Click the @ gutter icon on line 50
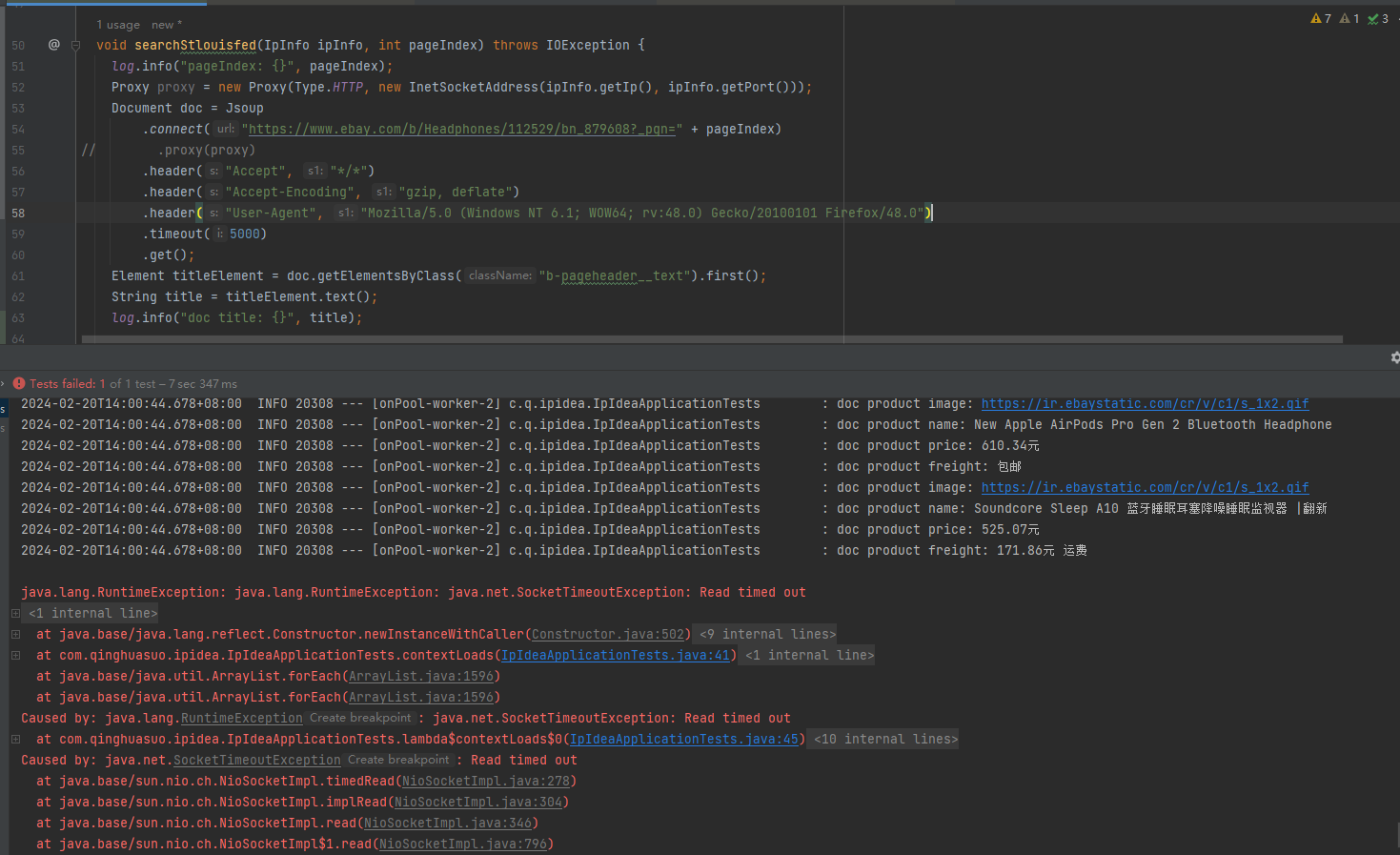Screen dimensions: 1400x855 (x=54, y=45)
